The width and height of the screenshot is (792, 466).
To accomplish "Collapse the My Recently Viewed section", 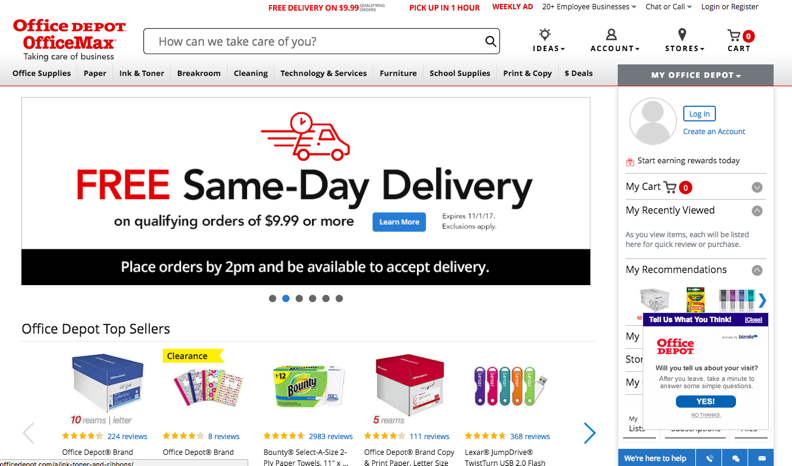I will [757, 211].
